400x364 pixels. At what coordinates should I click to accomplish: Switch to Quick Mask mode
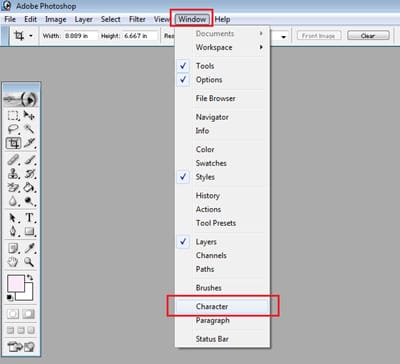click(x=29, y=314)
